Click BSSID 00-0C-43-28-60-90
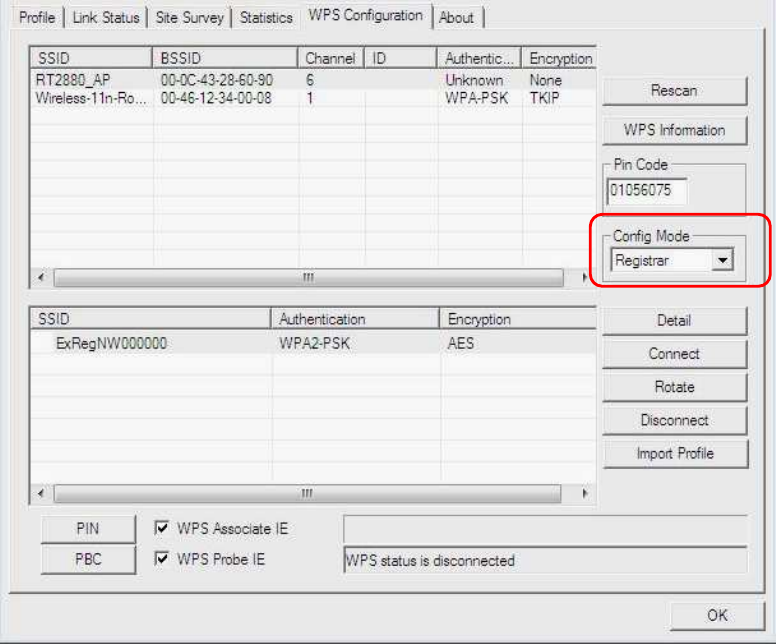776x644 pixels. click(x=217, y=80)
